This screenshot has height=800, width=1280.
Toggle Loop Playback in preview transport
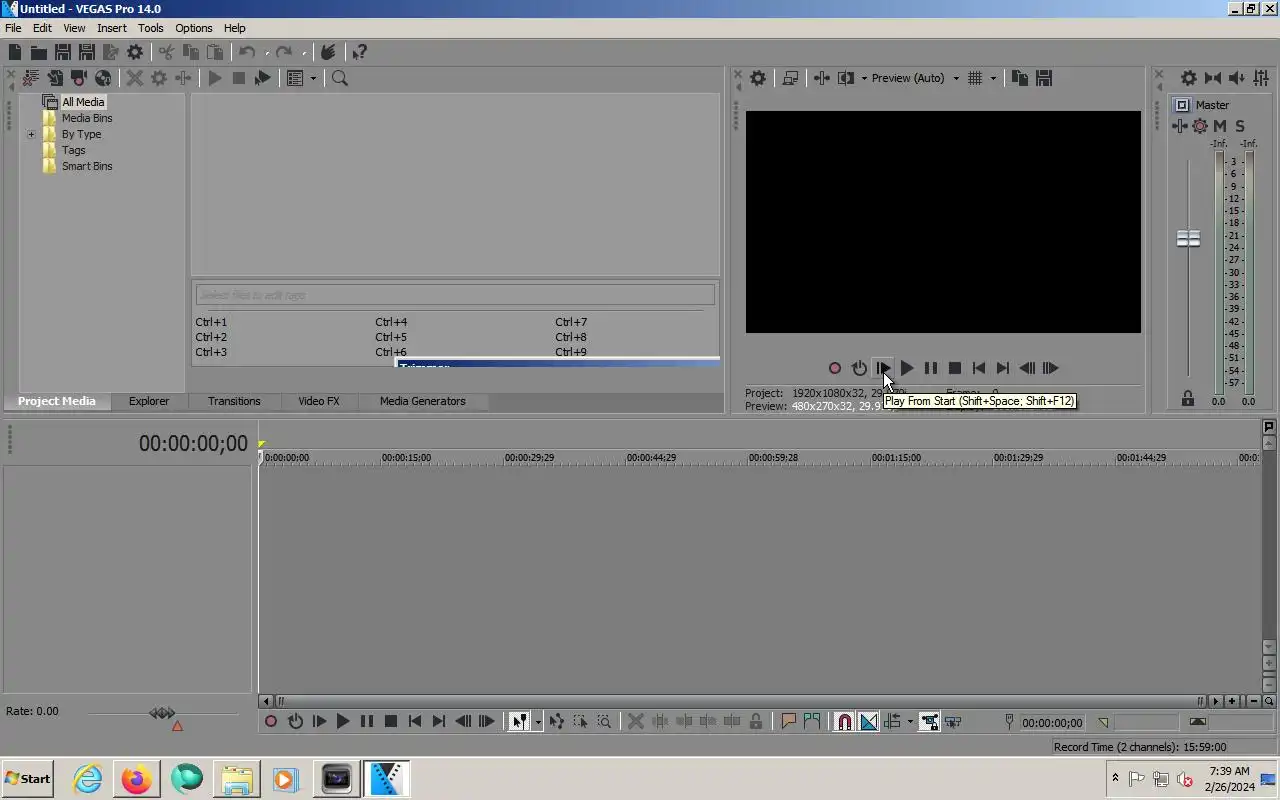tap(859, 368)
